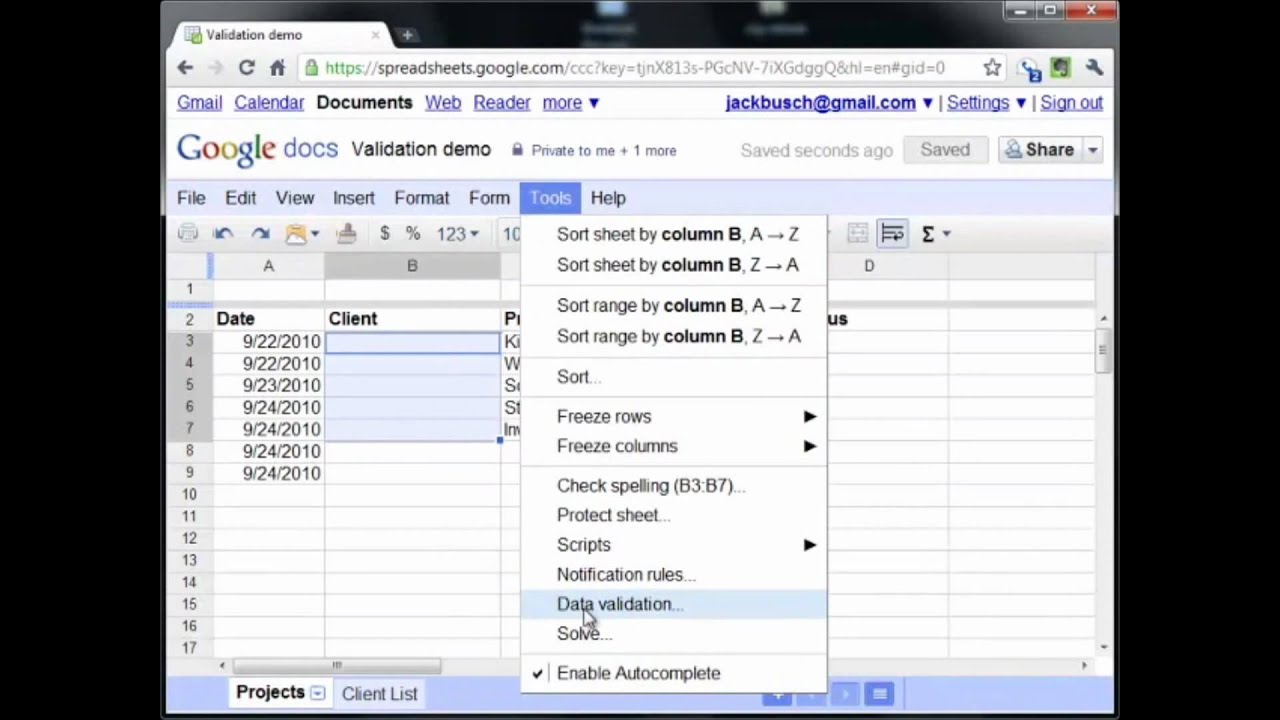Open the Settings link

(x=978, y=103)
